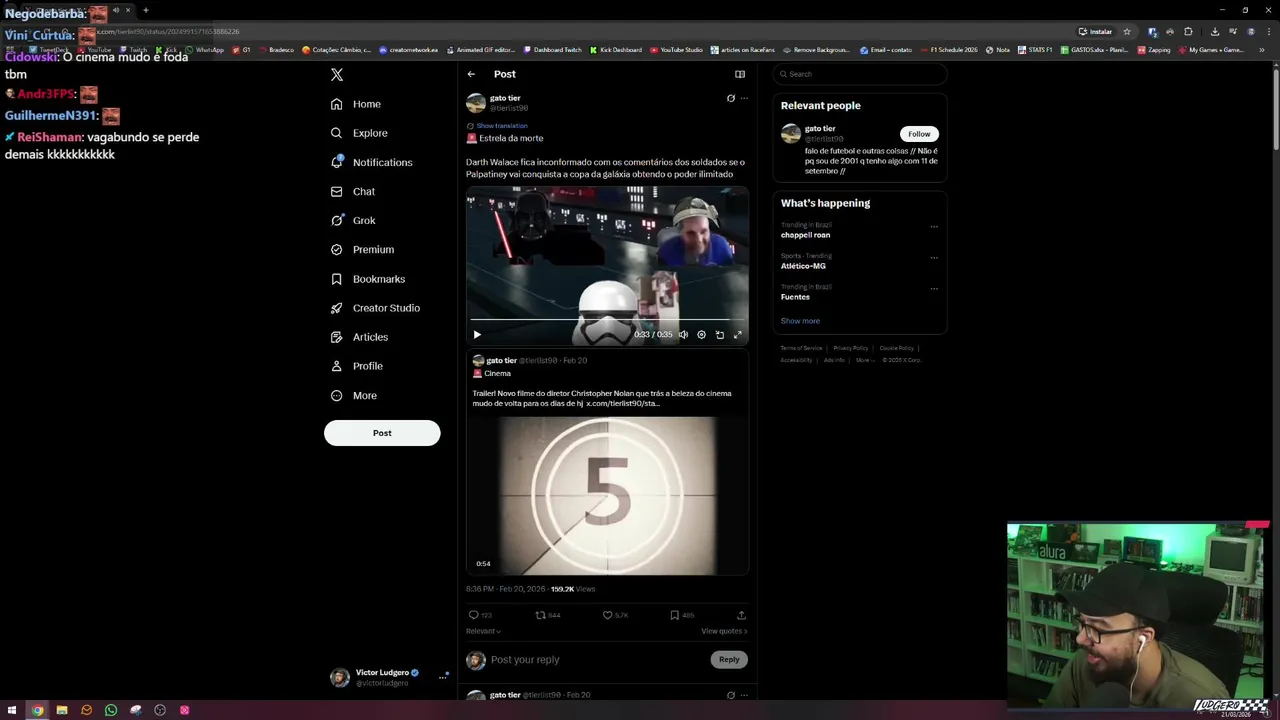Play the Darth Vader video

(x=477, y=335)
